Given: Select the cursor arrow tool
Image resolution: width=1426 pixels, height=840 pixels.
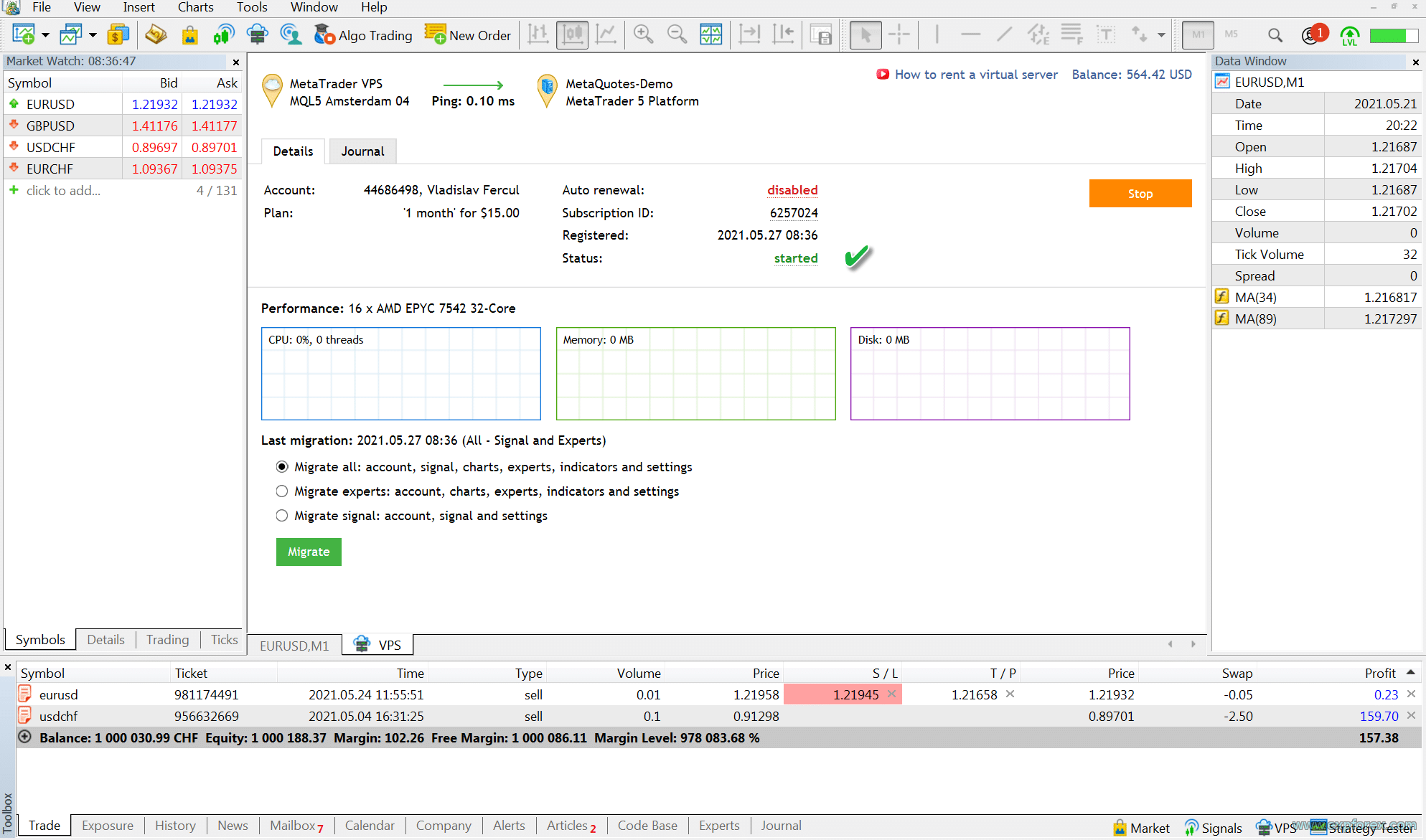Looking at the screenshot, I should point(866,34).
